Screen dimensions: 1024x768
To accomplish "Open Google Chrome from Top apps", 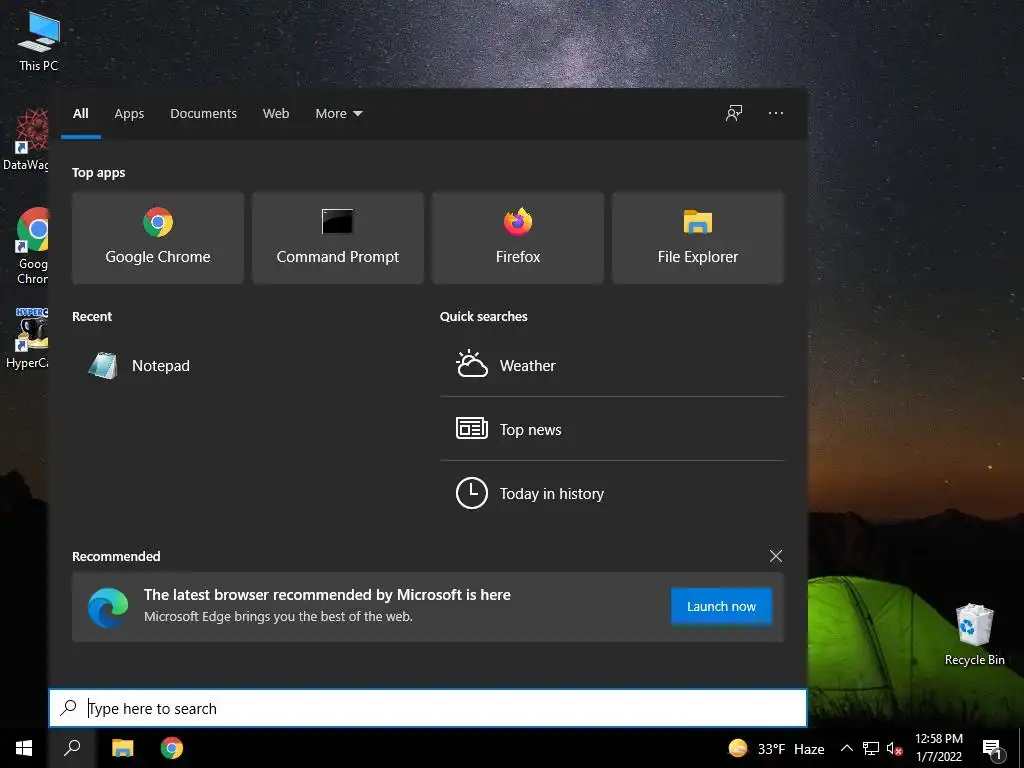I will click(157, 238).
